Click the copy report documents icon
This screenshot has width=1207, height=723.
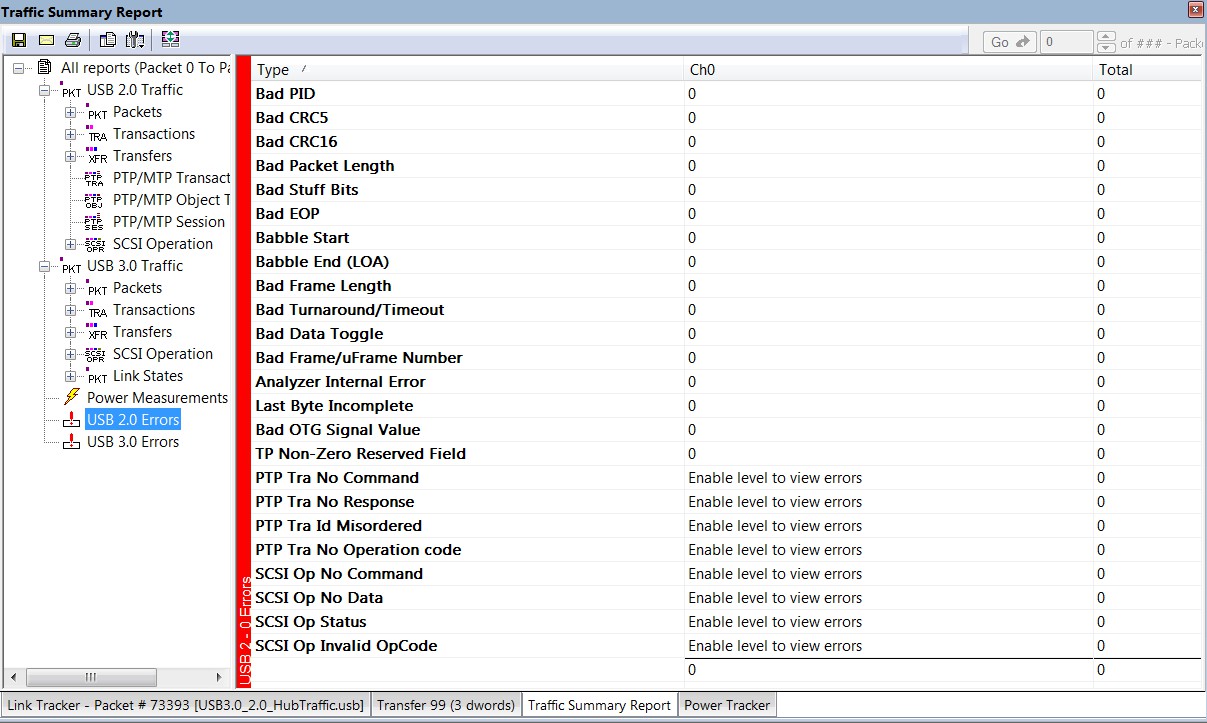[108, 40]
